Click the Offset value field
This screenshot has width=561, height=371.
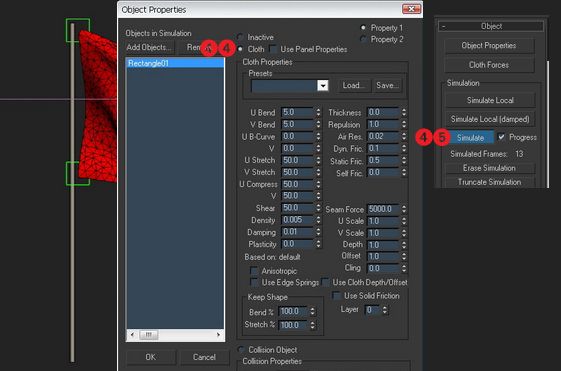pos(384,257)
